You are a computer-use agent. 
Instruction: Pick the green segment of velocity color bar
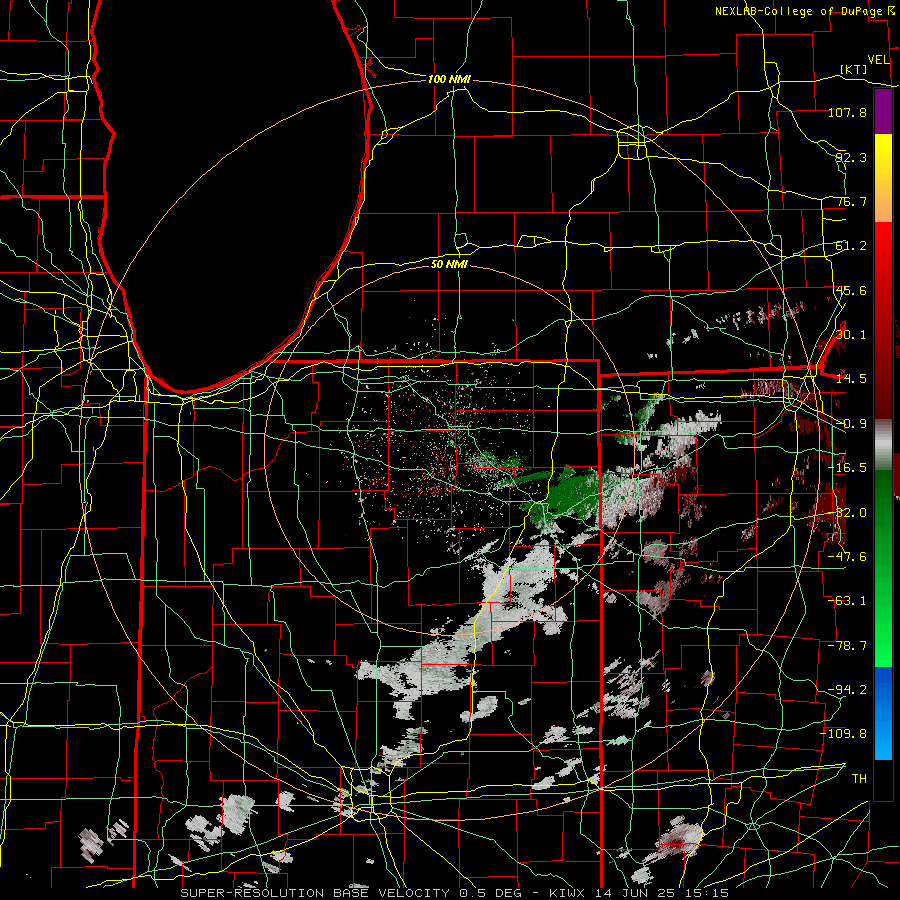tap(883, 568)
